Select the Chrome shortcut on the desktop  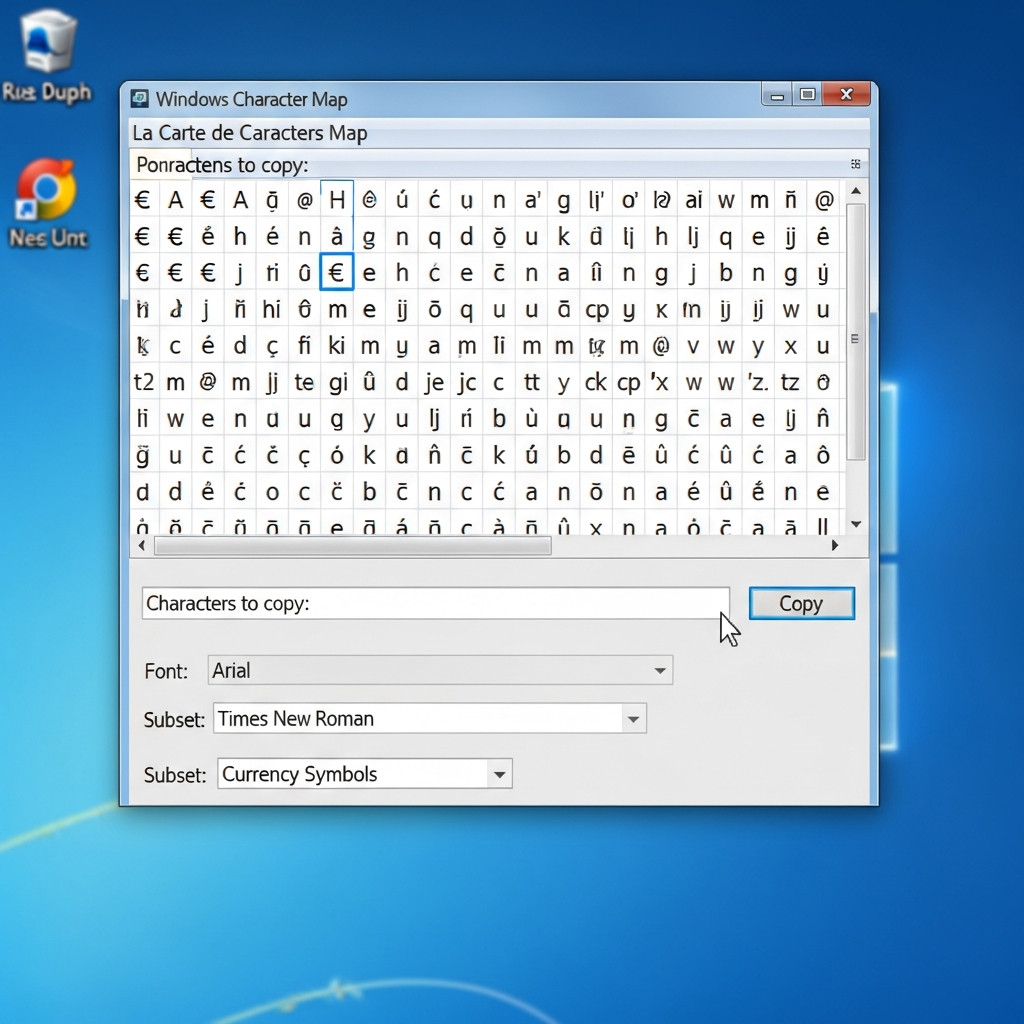coord(47,204)
